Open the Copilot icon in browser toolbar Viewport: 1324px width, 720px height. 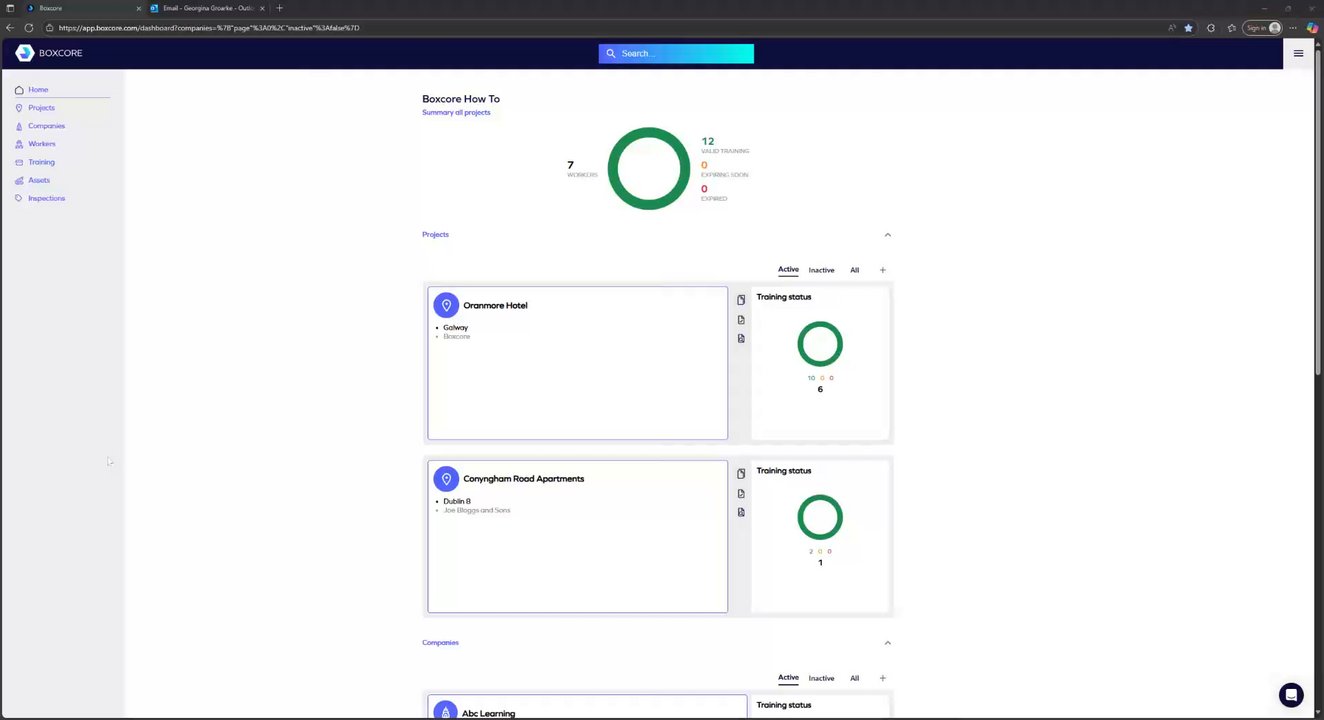tap(1312, 28)
